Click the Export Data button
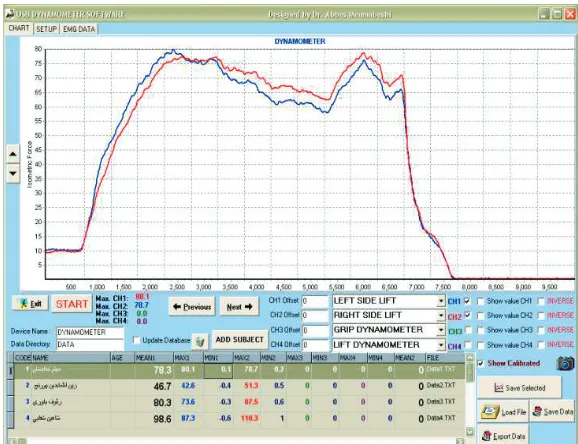 pyautogui.click(x=504, y=436)
